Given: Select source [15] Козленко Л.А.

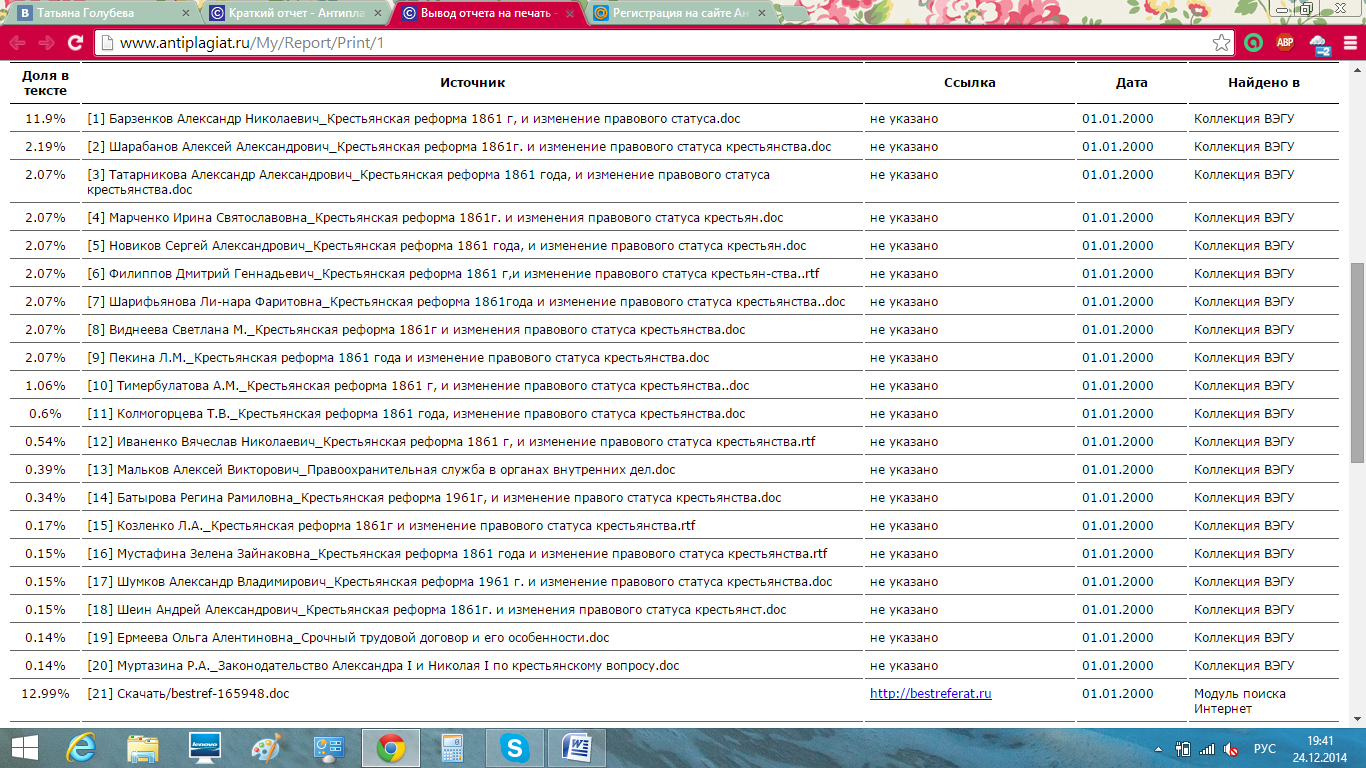Looking at the screenshot, I should (391, 525).
